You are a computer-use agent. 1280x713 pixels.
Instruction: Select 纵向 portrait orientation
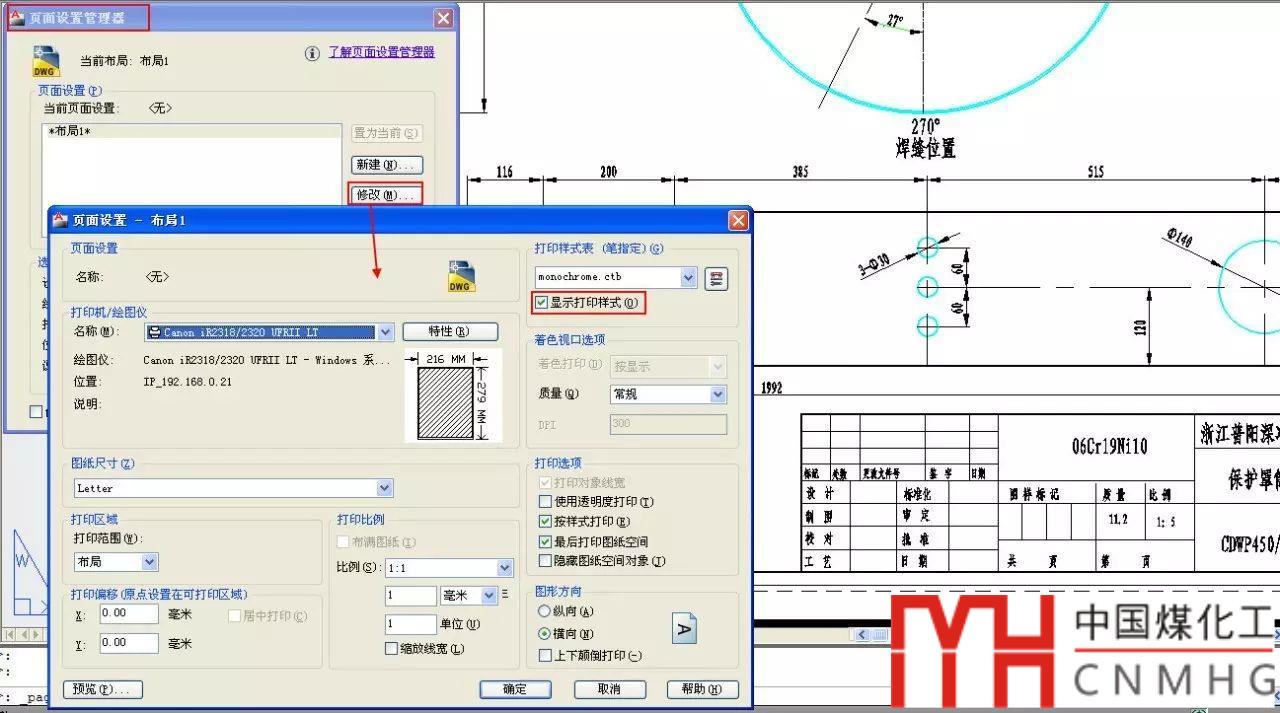(x=545, y=611)
